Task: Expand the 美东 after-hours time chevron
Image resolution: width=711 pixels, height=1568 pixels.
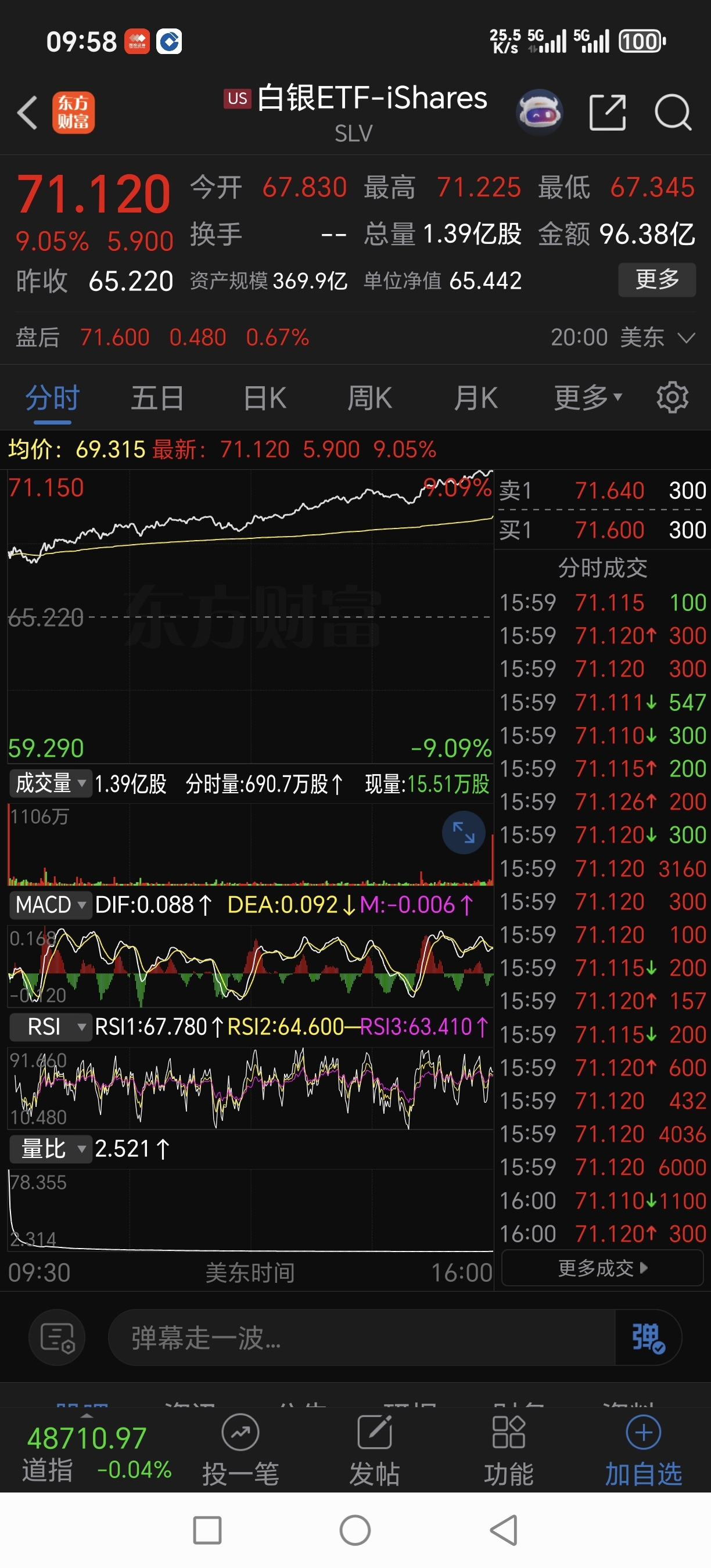Action: click(686, 338)
